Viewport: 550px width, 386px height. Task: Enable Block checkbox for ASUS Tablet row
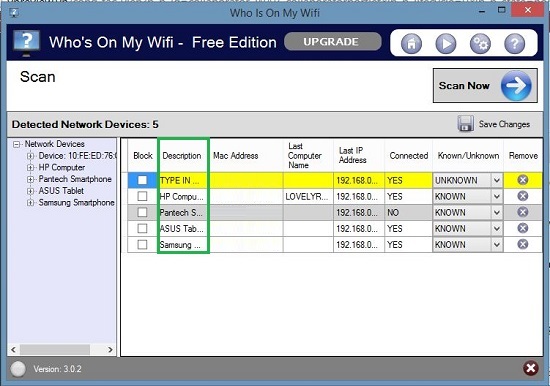pos(142,228)
